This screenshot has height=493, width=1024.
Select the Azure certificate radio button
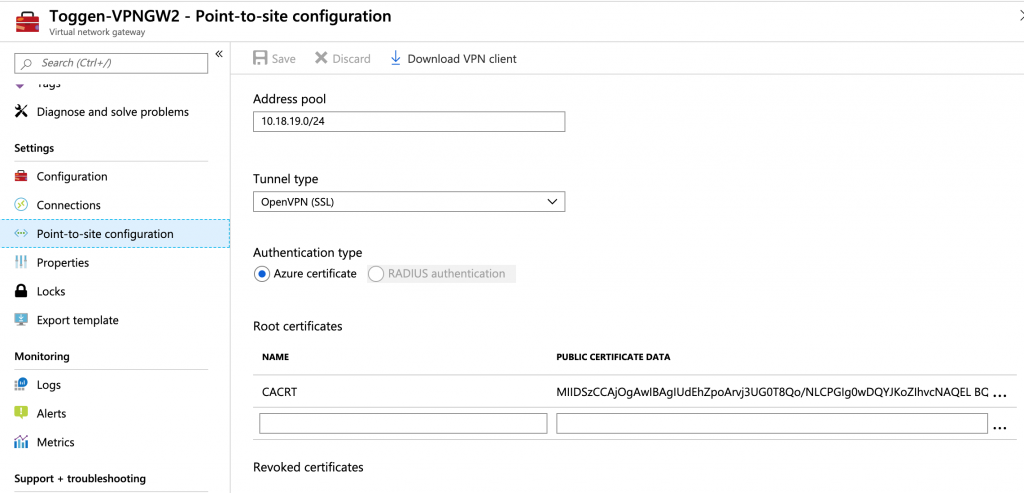click(262, 274)
